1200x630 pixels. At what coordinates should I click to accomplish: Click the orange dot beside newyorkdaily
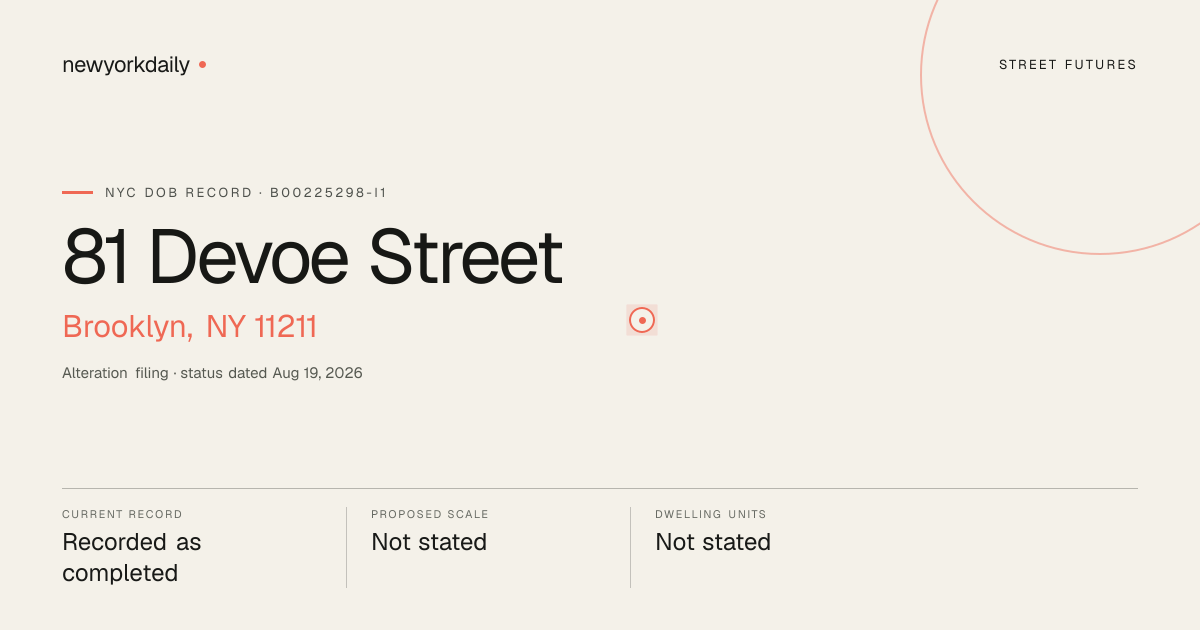(x=202, y=65)
